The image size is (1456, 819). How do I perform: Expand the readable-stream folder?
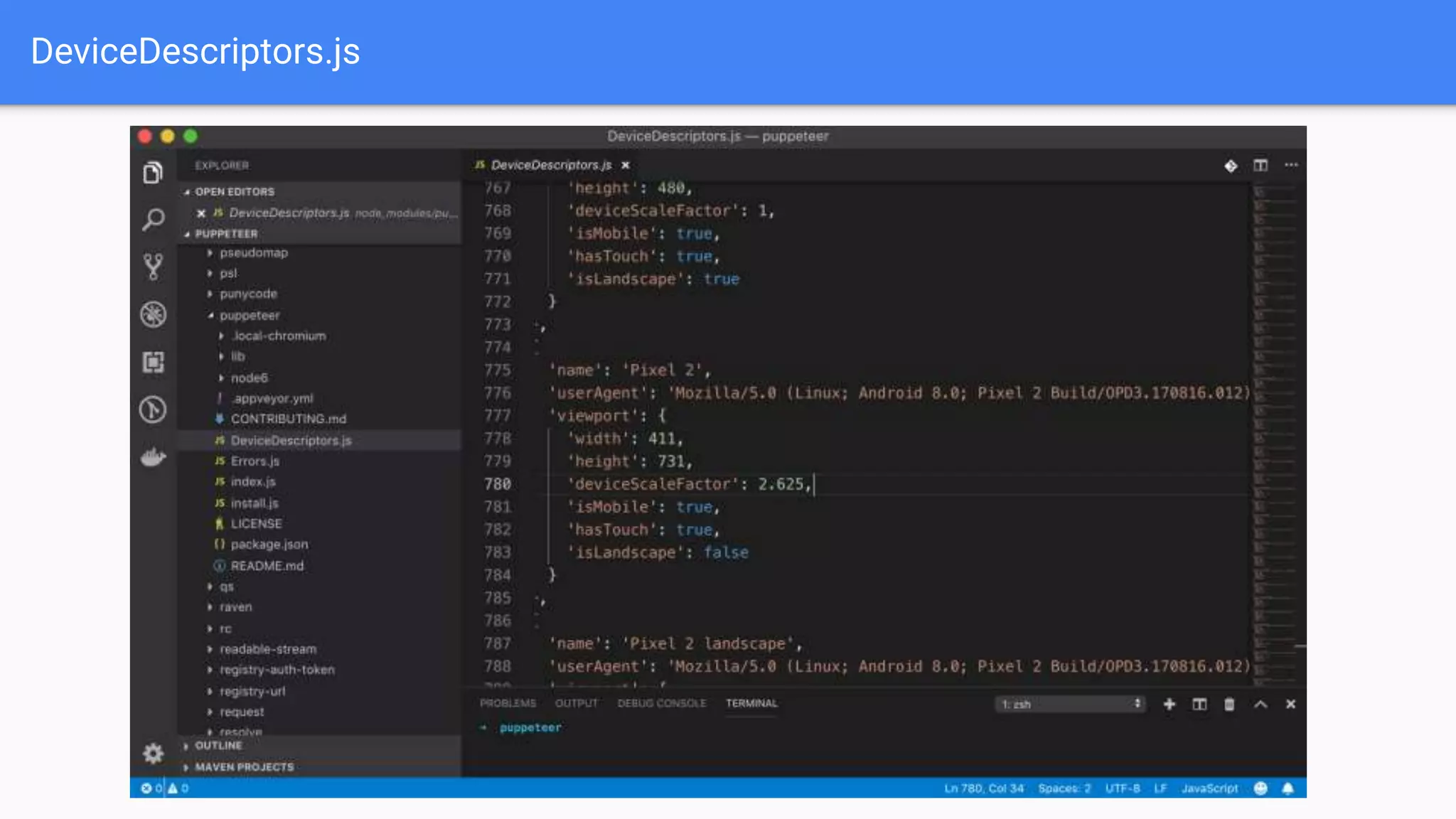tap(267, 650)
